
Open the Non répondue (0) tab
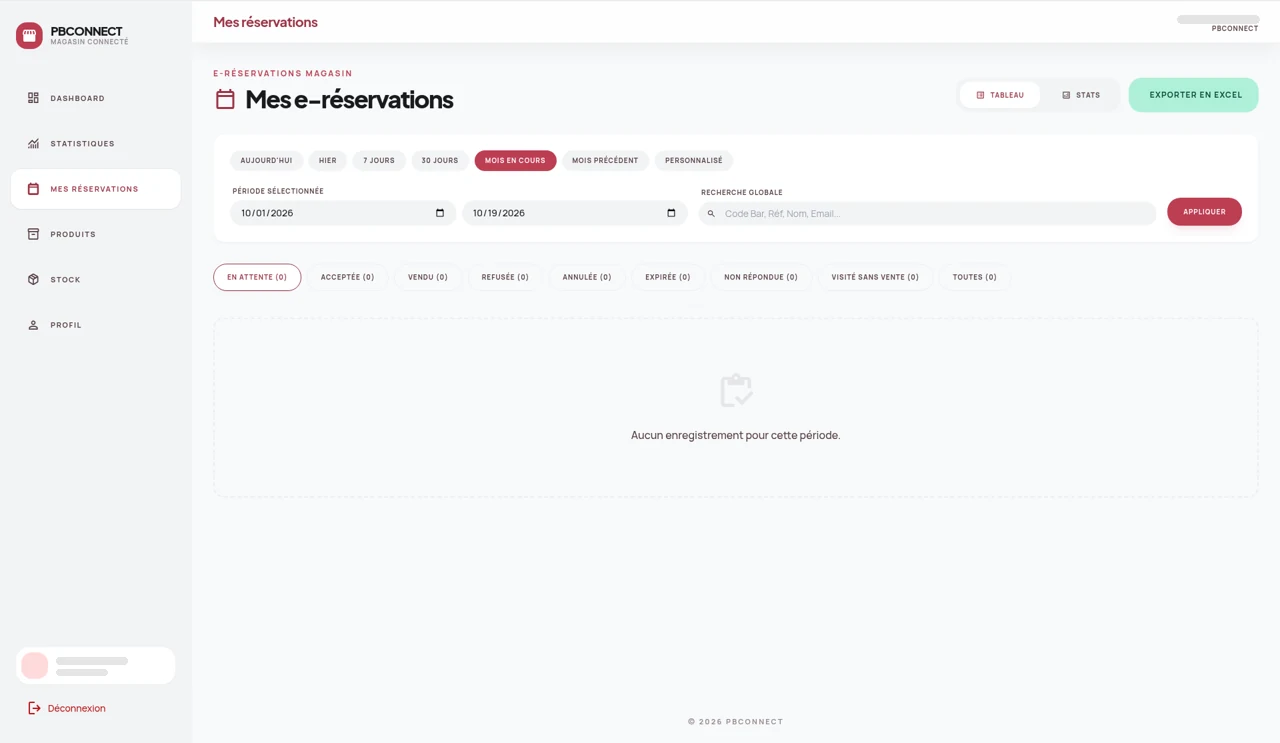pos(761,277)
